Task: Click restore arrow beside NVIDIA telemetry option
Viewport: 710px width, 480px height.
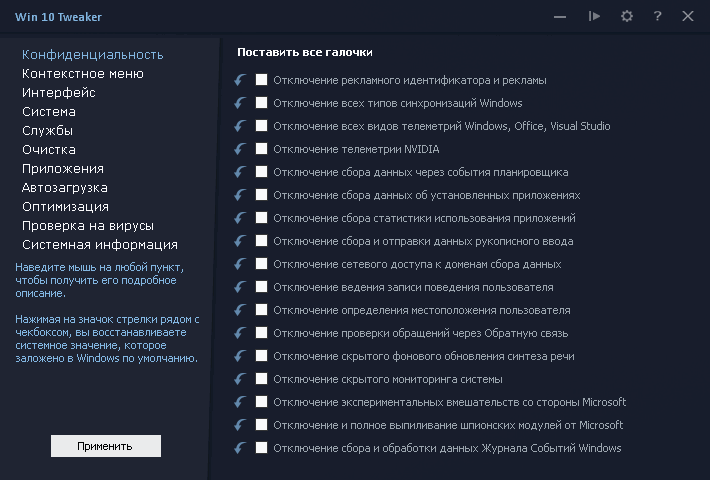Action: click(240, 149)
